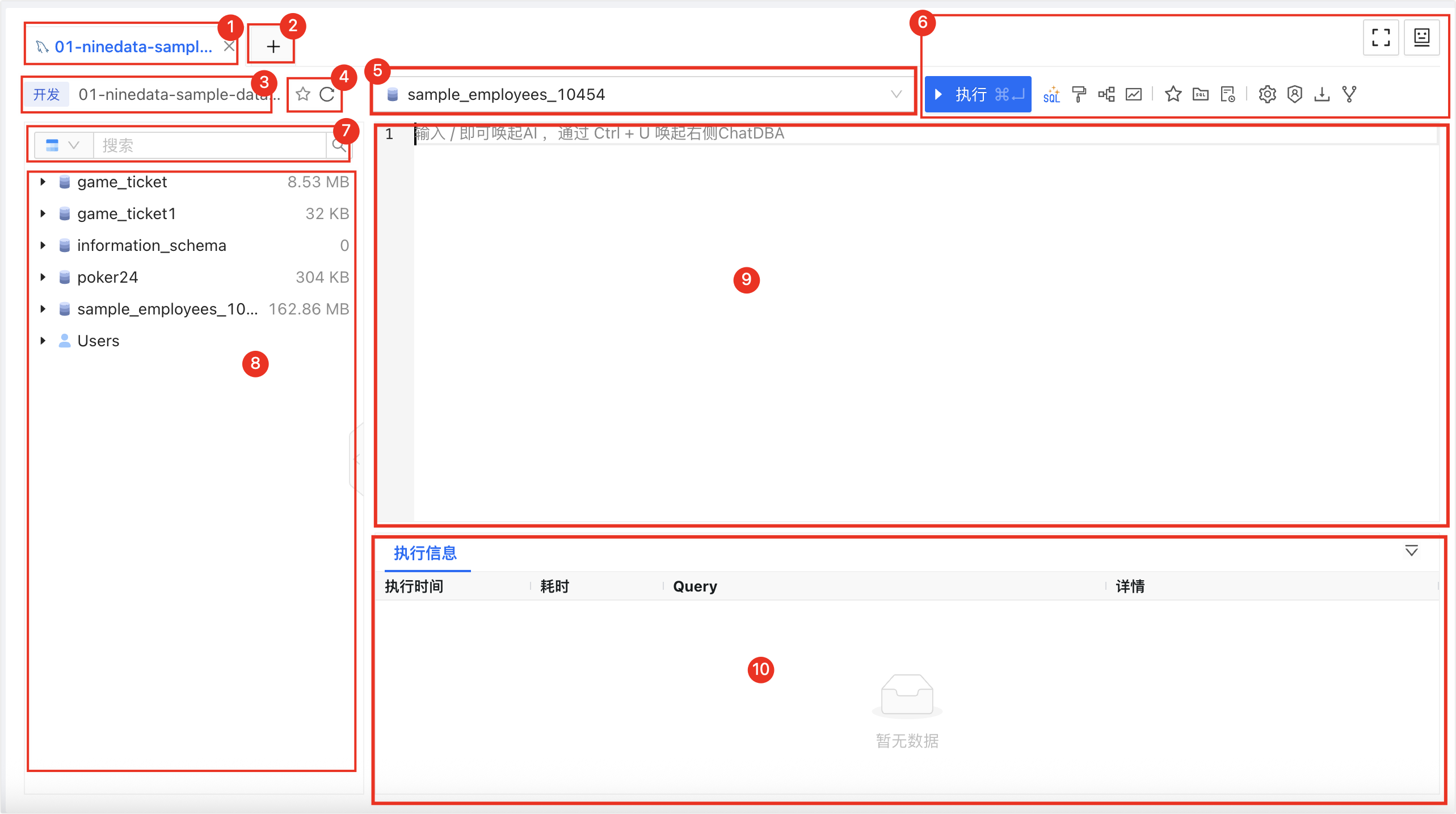This screenshot has height=814, width=1456.
Task: Toggle fullscreen mode for the editor
Action: (x=1381, y=37)
